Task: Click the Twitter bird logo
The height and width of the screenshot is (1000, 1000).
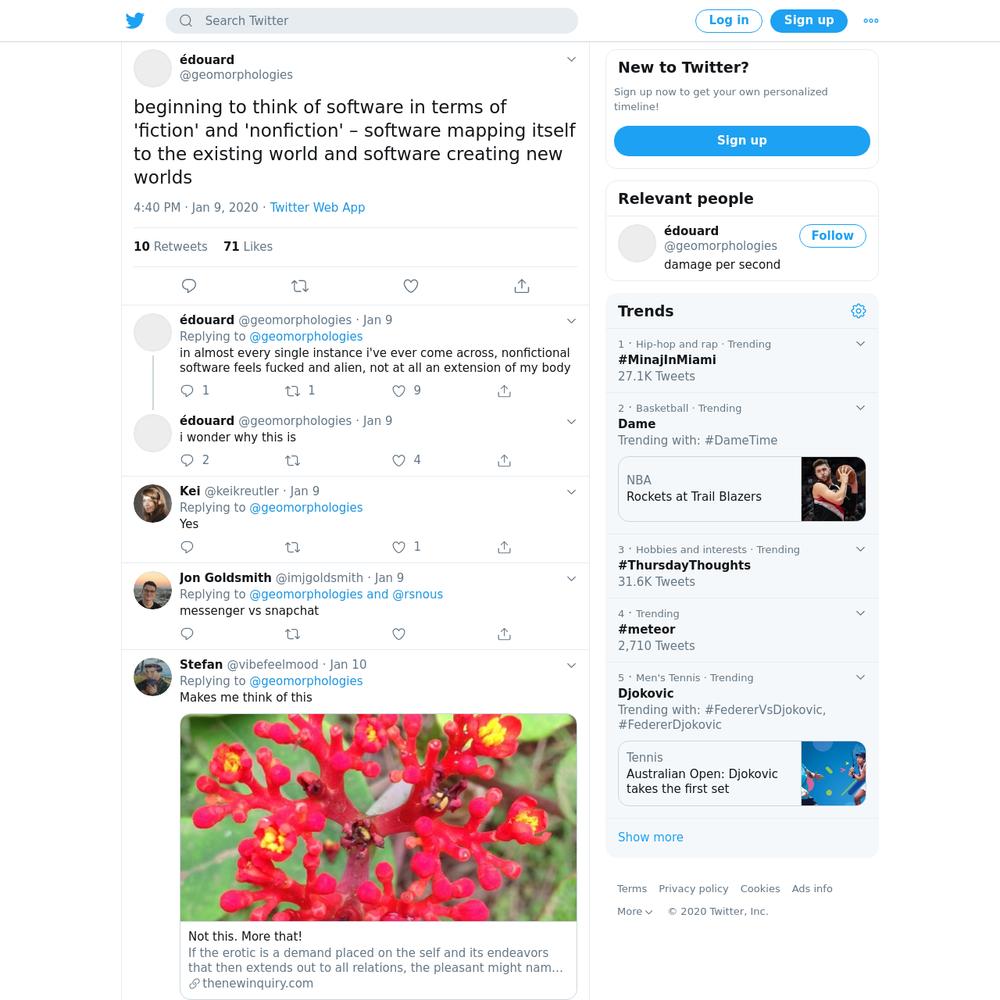Action: [135, 20]
